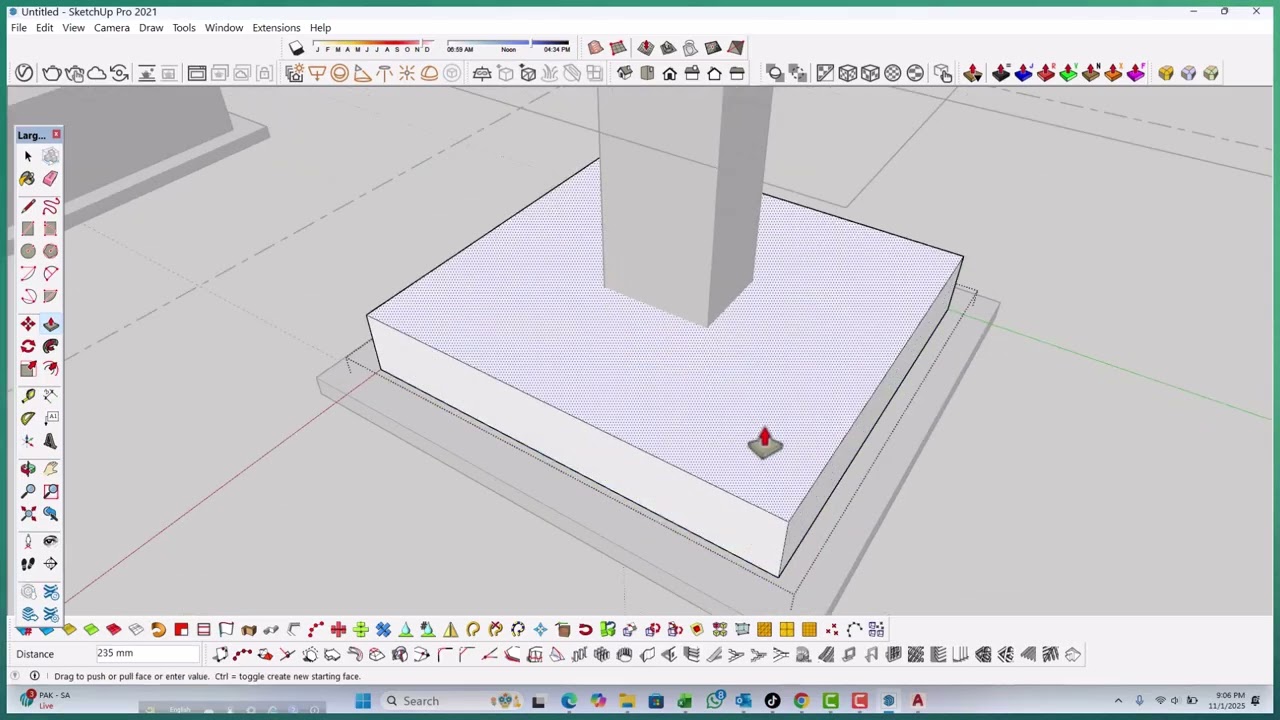Select the Rectangle tool
Screen dimensions: 1280x720
(x=28, y=229)
